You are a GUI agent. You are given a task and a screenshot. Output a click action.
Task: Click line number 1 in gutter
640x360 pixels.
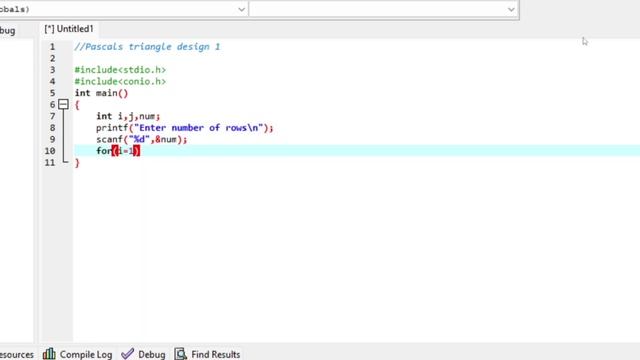(52, 47)
